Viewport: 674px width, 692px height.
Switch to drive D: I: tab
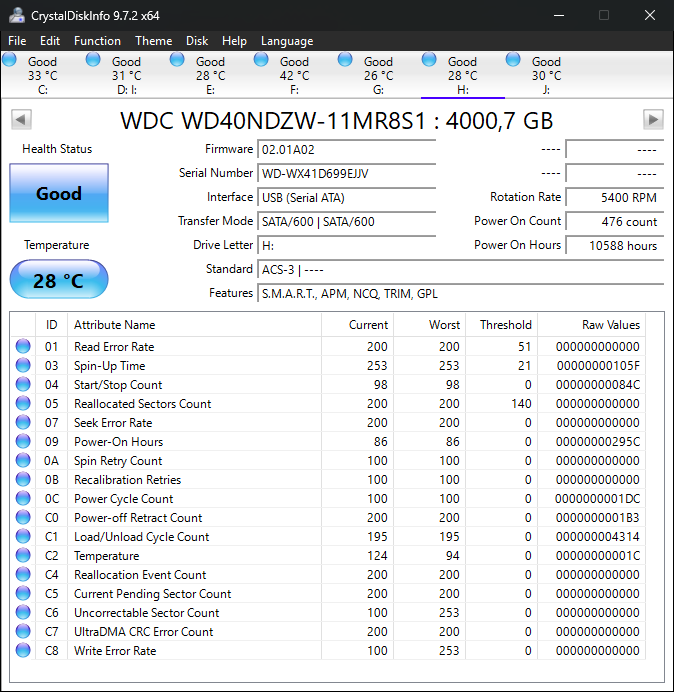[126, 75]
